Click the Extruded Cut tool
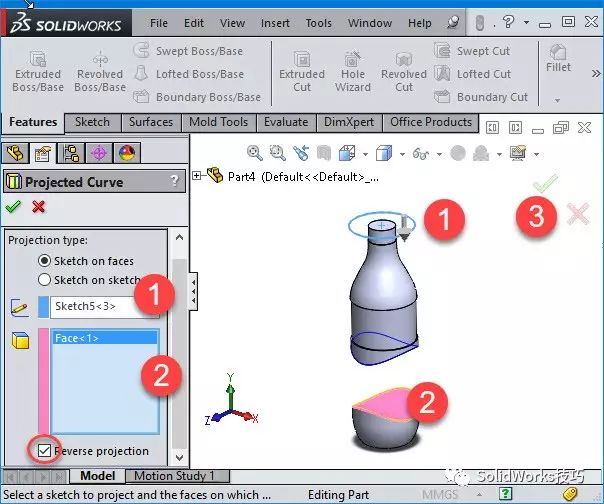 [302, 72]
